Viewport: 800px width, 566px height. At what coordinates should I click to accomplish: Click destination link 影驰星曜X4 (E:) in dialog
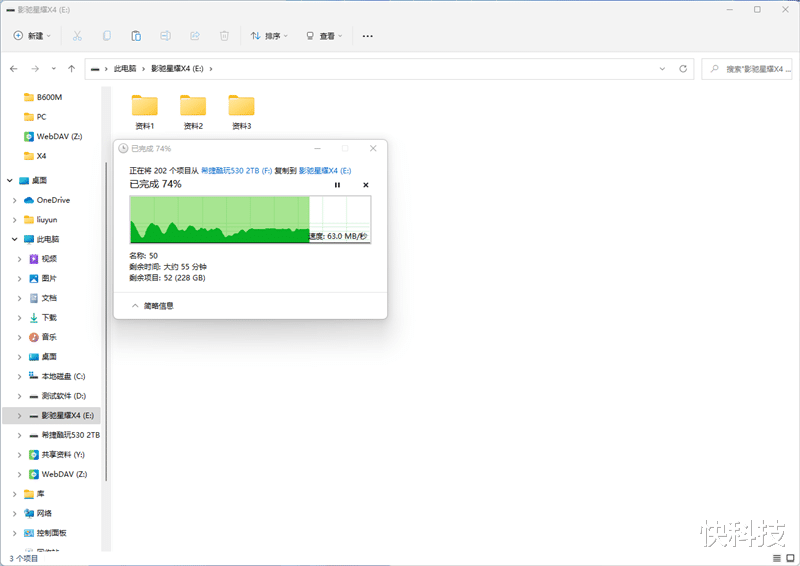pos(325,170)
